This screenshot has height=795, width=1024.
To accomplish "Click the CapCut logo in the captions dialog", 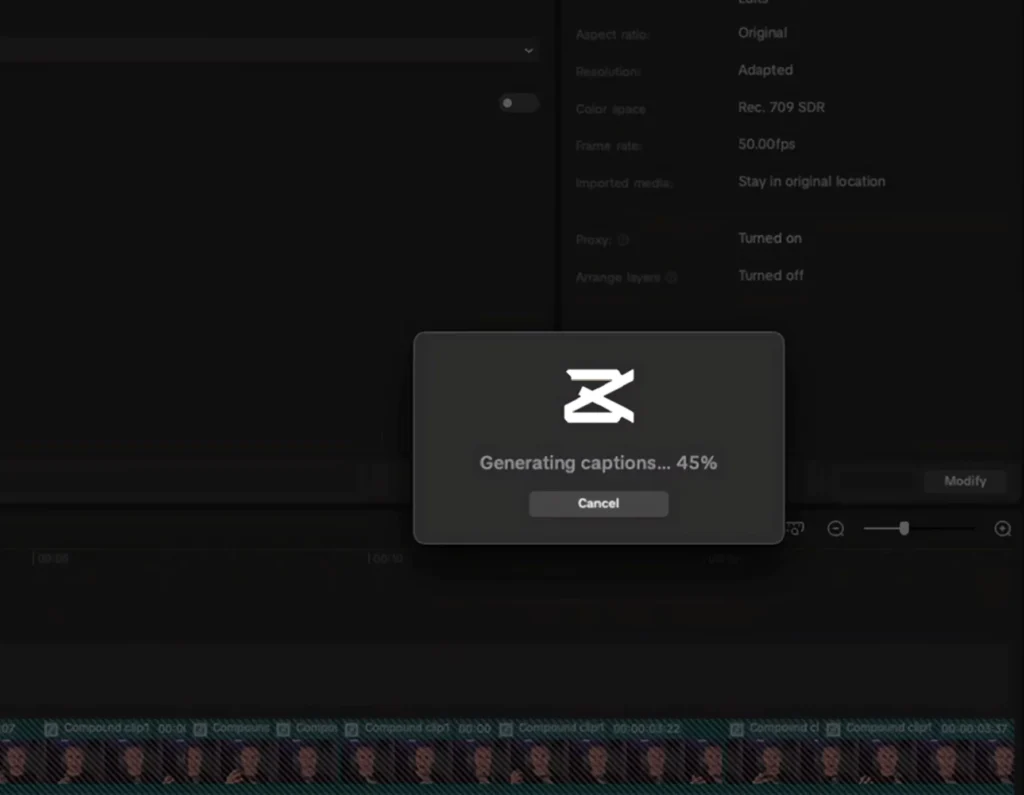I will coord(598,395).
